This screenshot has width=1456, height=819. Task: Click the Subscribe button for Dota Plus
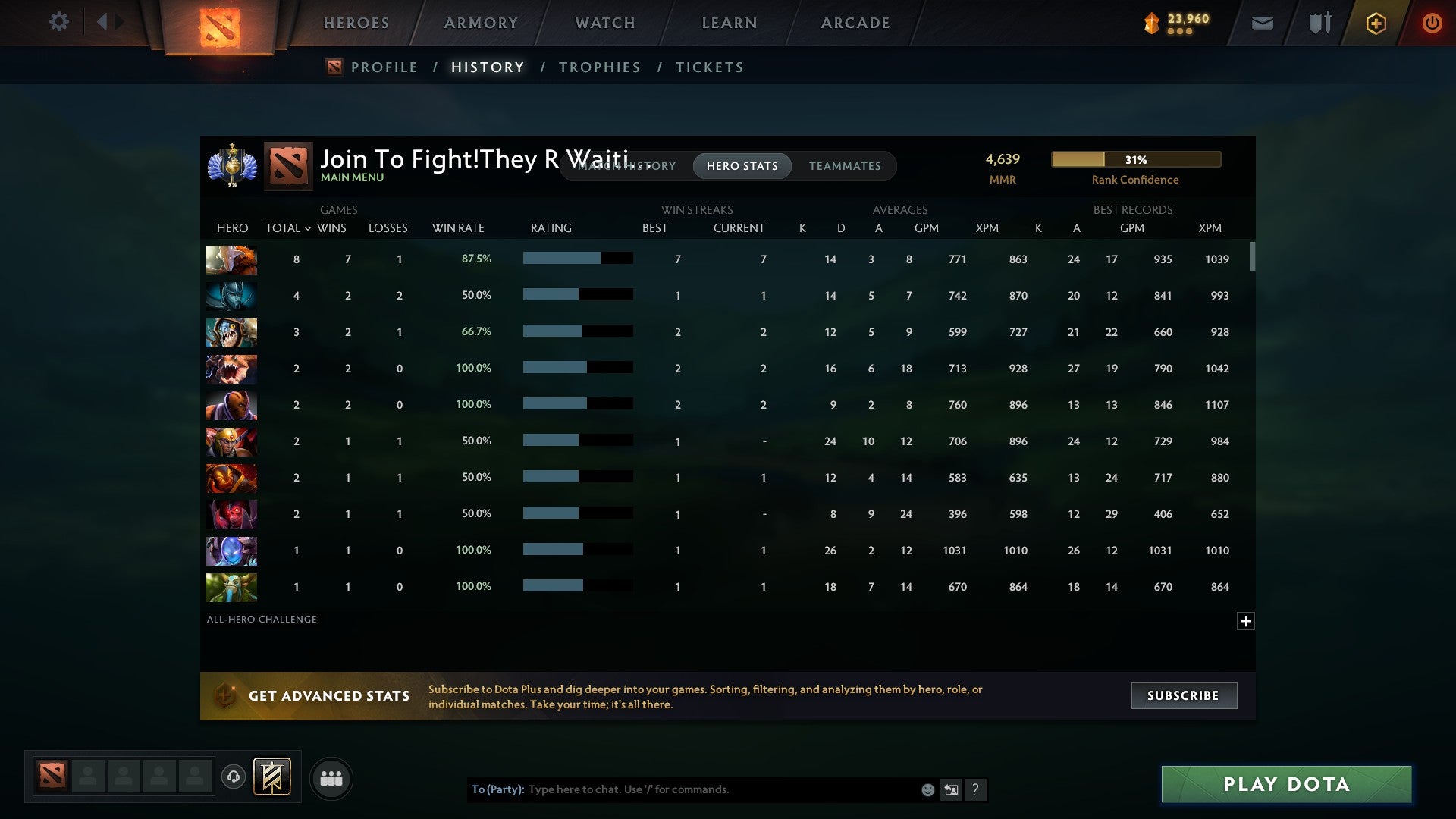pos(1183,695)
